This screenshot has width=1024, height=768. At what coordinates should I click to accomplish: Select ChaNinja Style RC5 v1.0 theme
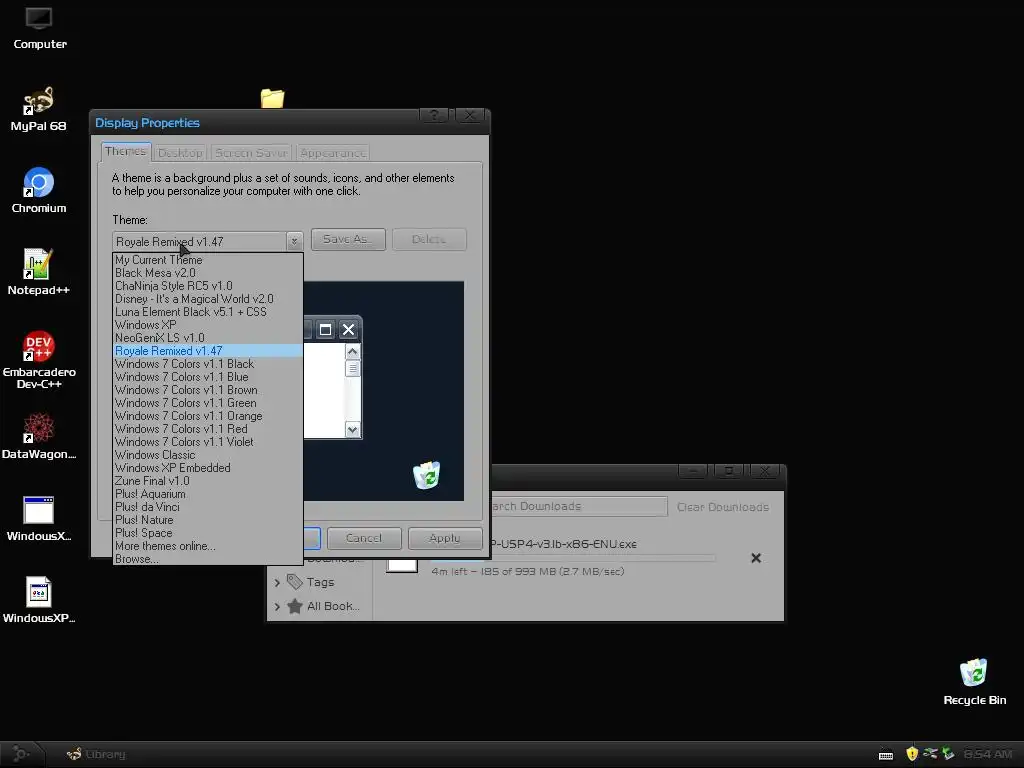click(x=208, y=286)
